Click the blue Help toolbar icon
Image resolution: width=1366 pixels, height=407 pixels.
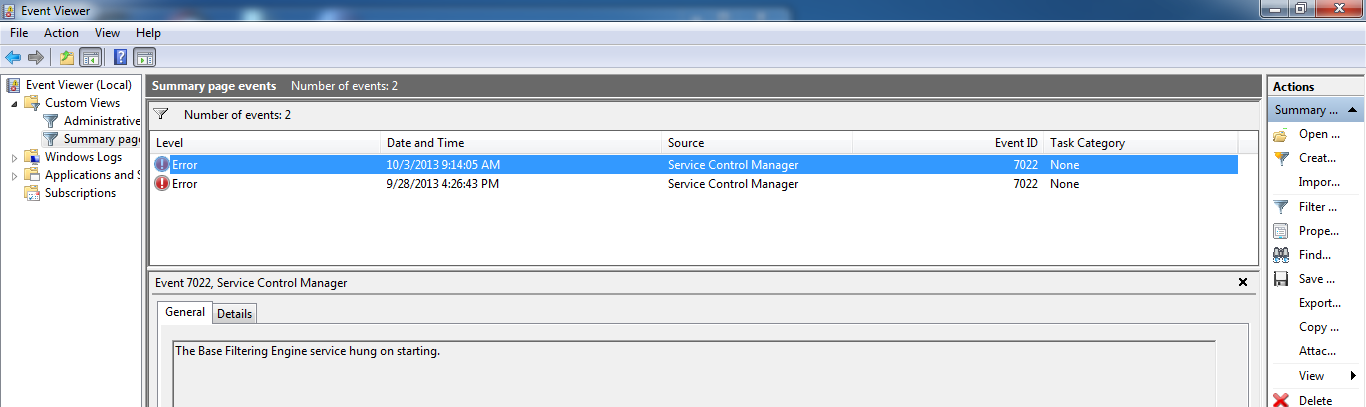(x=121, y=57)
